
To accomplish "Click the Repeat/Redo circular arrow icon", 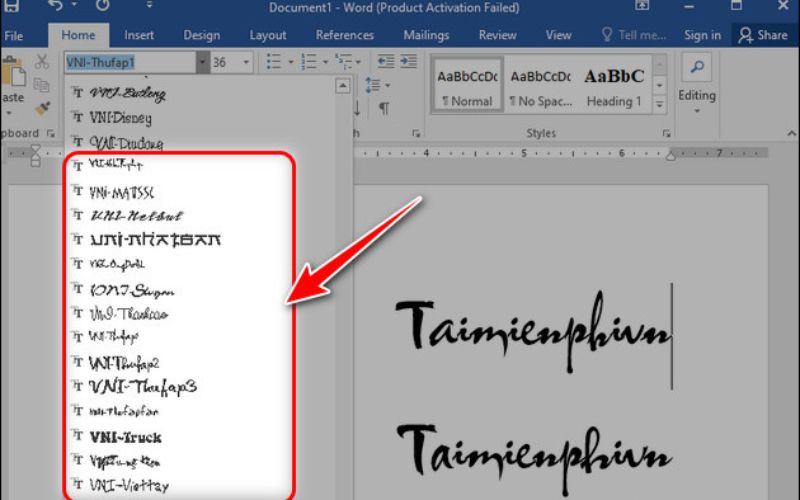I will pyautogui.click(x=102, y=5).
